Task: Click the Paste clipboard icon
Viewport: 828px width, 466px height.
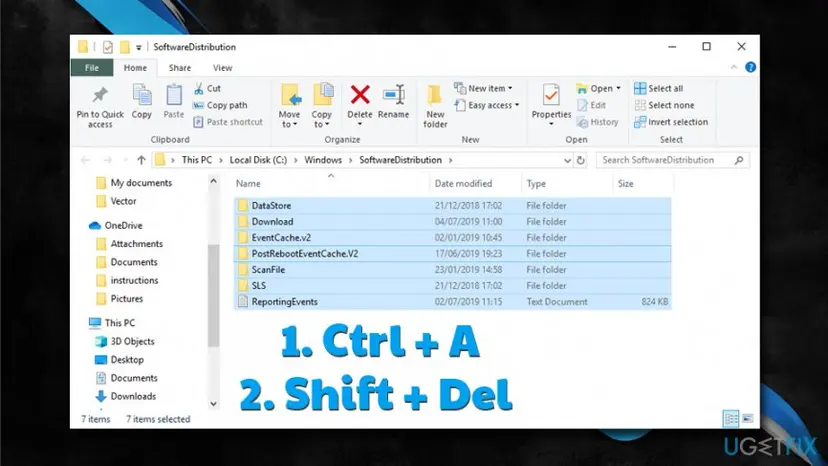Action: tap(174, 95)
